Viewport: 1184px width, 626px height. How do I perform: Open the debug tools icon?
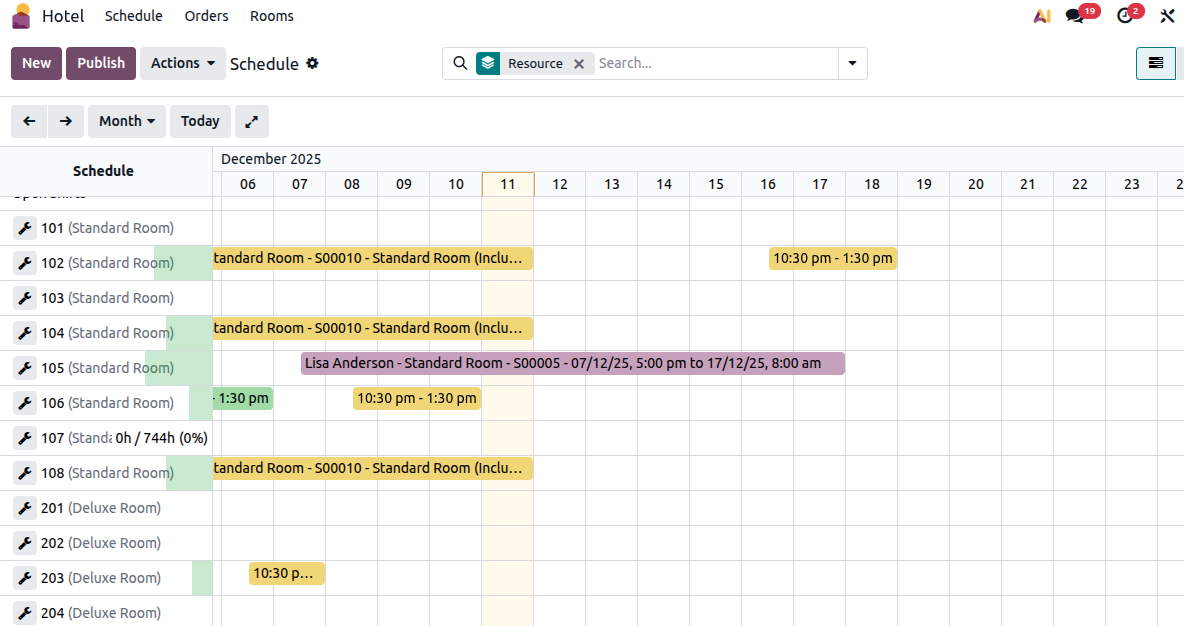pos(1166,16)
